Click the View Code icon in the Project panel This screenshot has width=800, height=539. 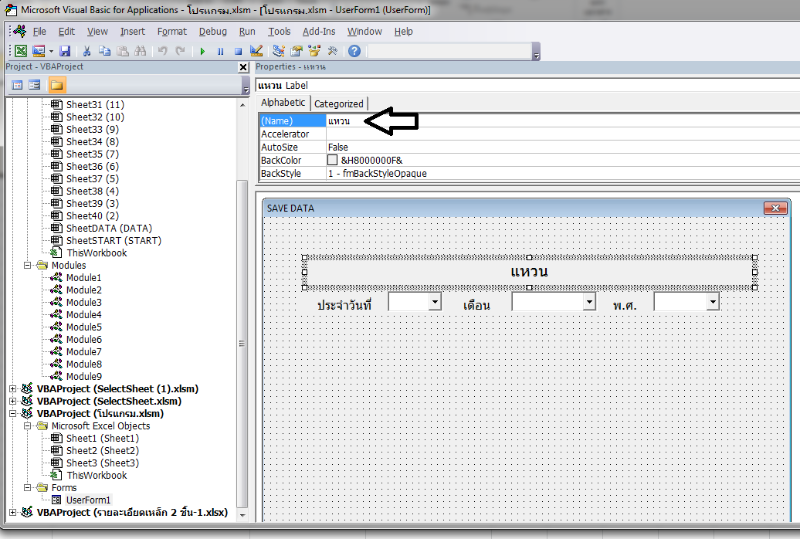[18, 85]
